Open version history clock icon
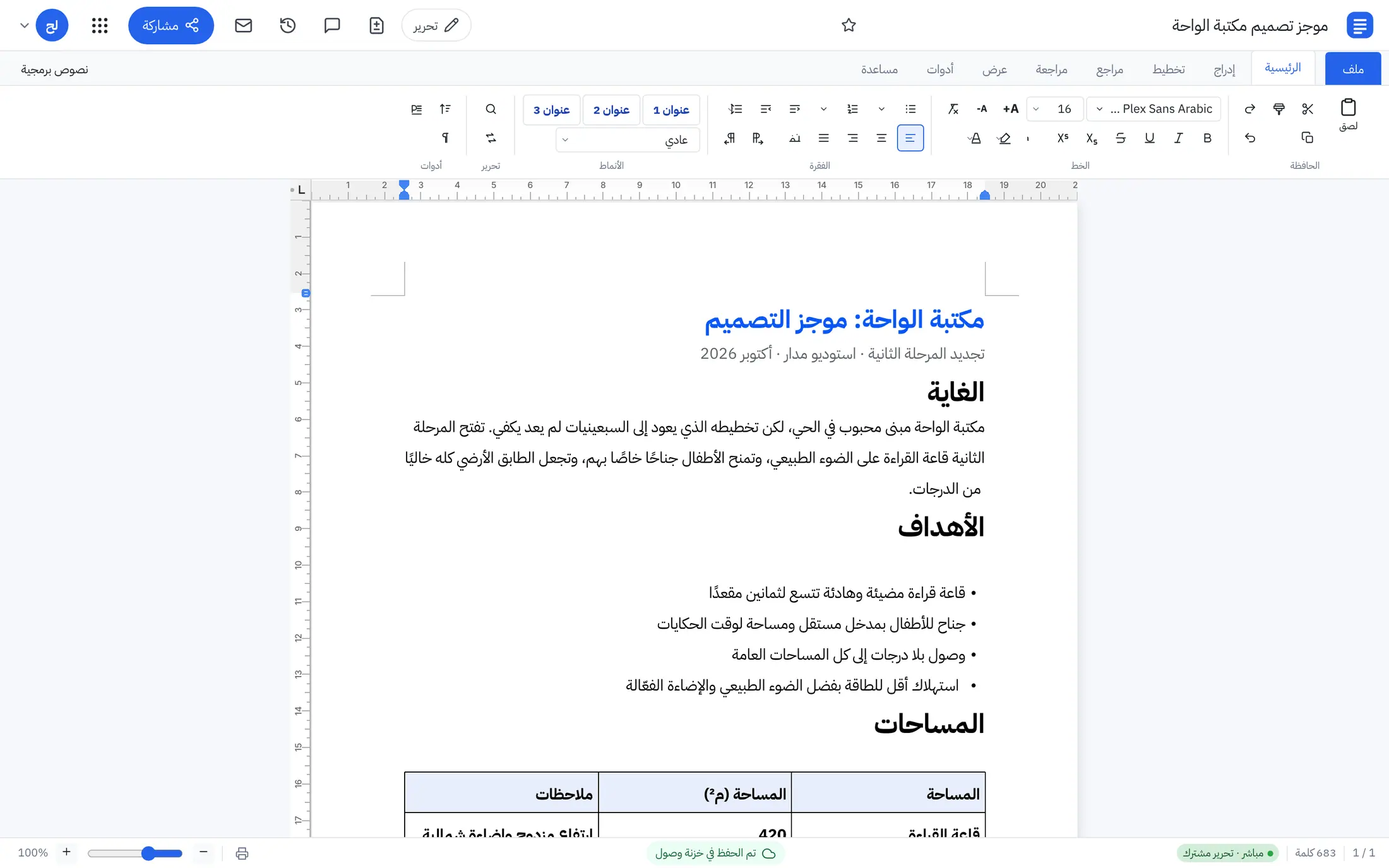 tap(288, 25)
